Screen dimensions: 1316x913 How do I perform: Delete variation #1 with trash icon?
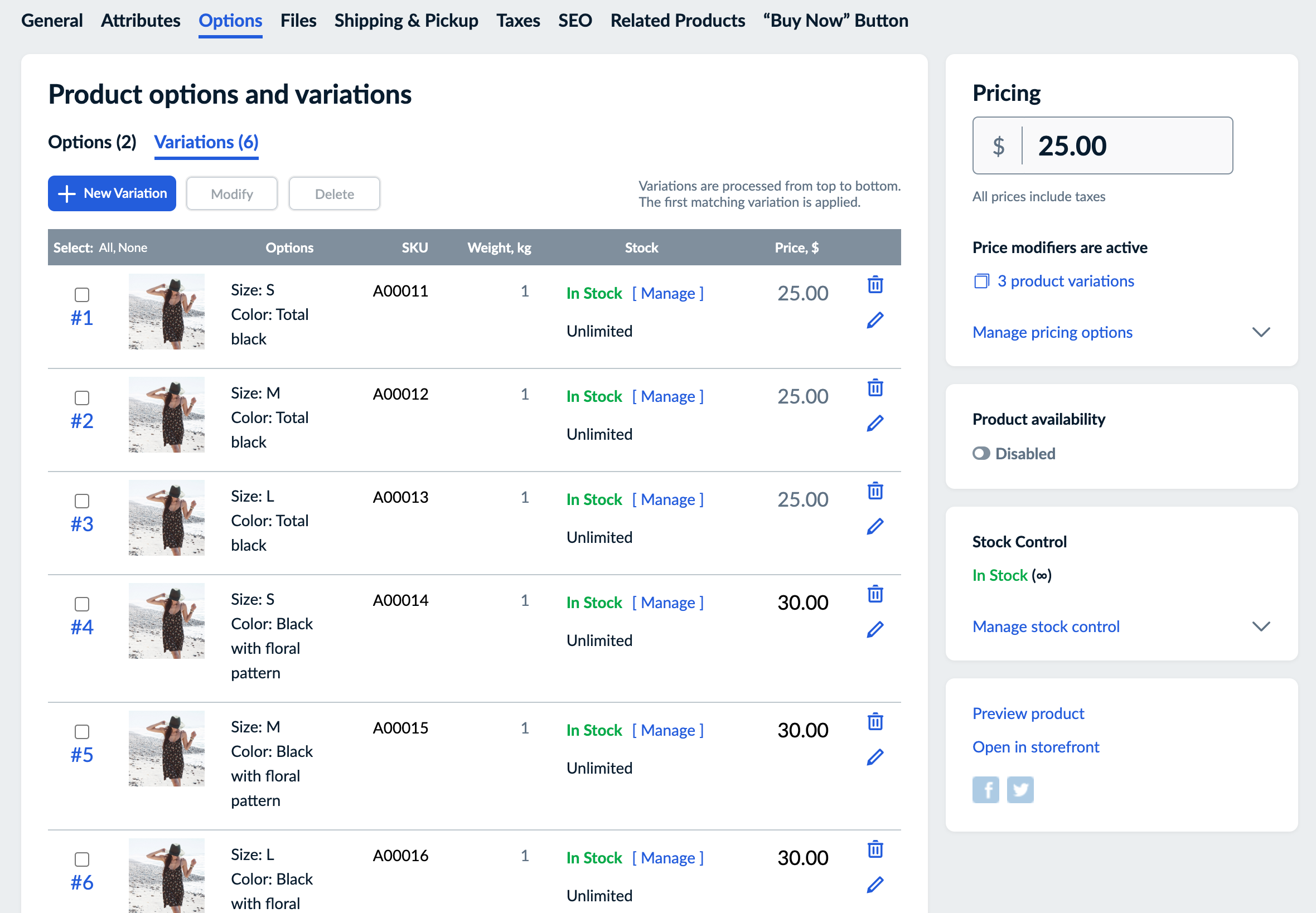pos(875,284)
